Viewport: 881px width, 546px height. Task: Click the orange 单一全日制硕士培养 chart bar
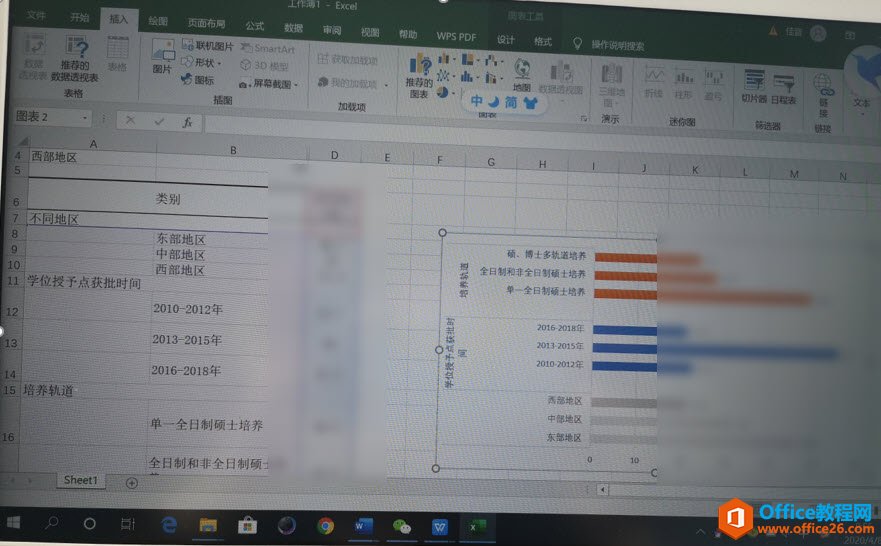702,296
